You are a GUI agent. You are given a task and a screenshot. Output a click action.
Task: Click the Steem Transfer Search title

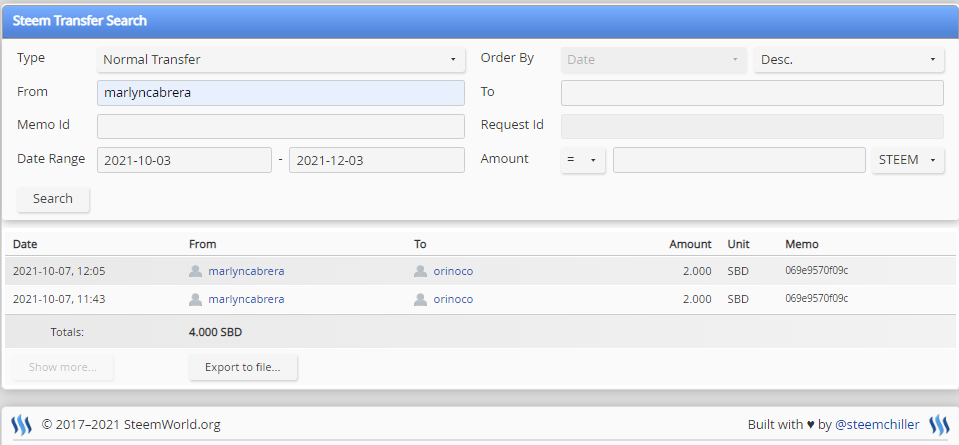pos(80,21)
